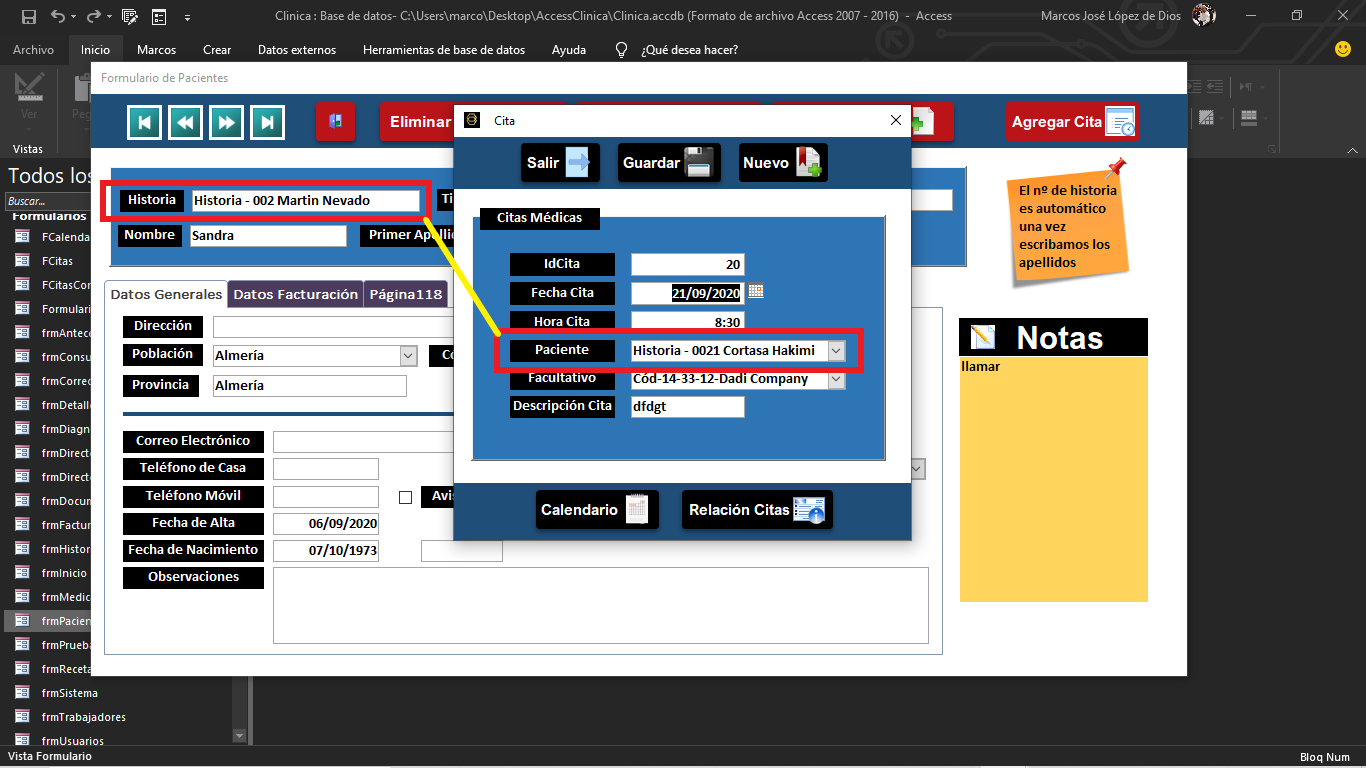Switch to the Marcos ribbon tab
This screenshot has height=768, width=1366.
point(156,49)
